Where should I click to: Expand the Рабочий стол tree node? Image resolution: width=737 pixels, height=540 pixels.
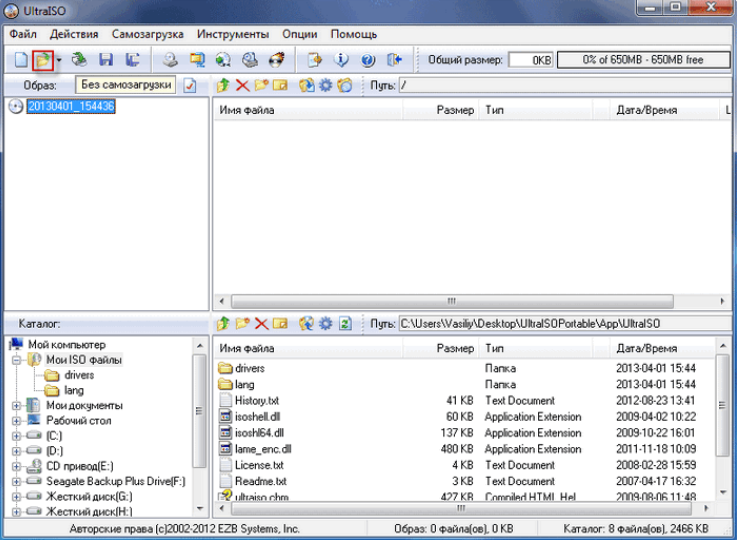point(16,421)
